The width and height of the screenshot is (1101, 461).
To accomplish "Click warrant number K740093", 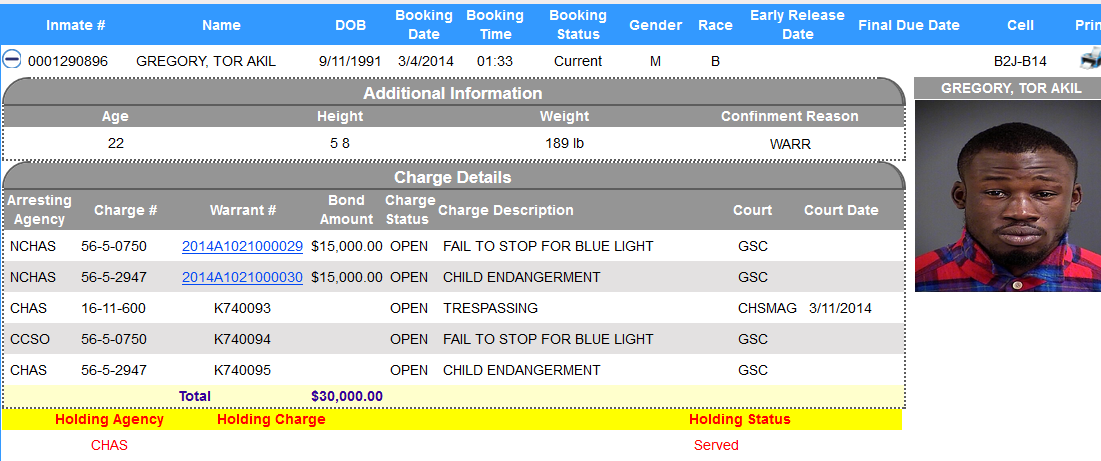I will click(242, 308).
